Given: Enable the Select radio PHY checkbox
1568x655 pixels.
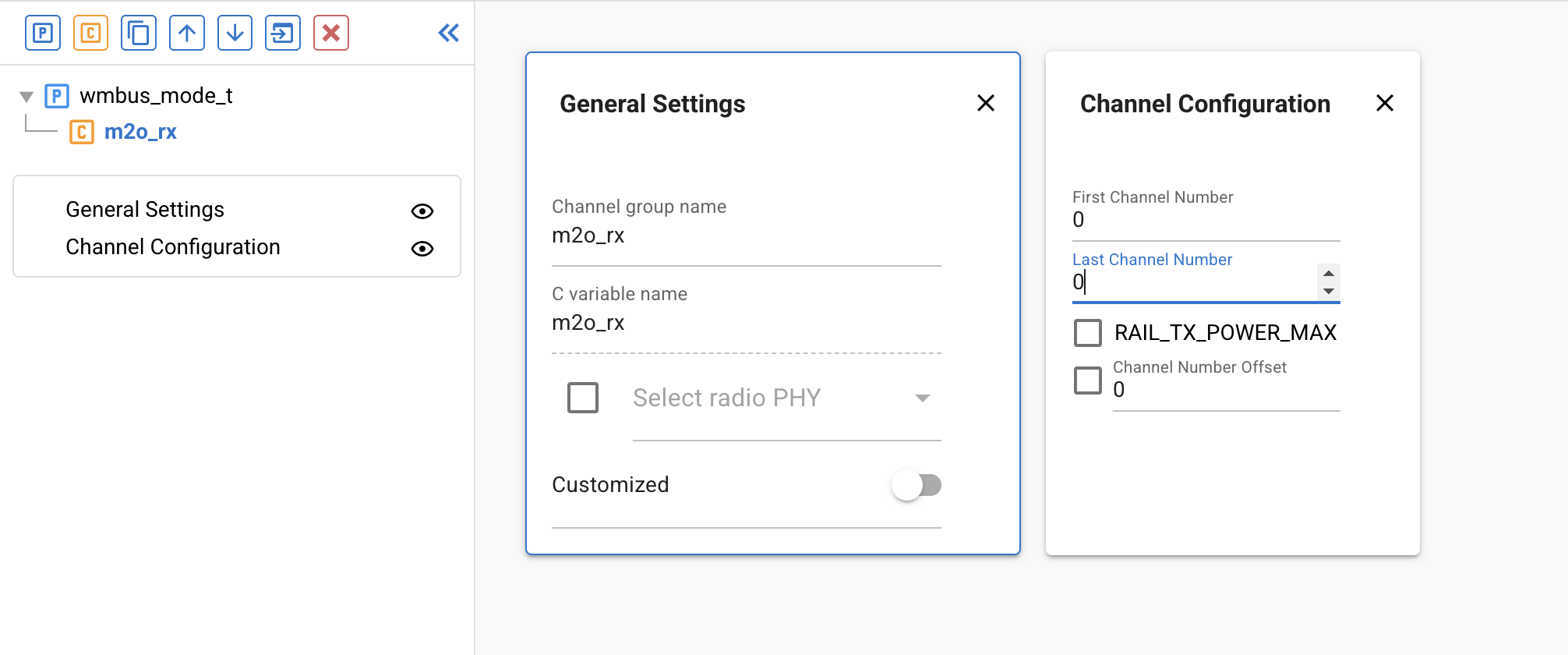Looking at the screenshot, I should click(x=583, y=398).
